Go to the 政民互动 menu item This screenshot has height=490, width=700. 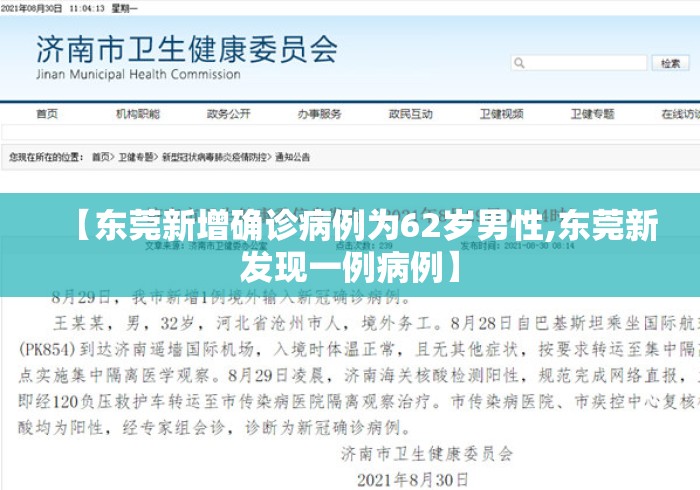point(411,114)
